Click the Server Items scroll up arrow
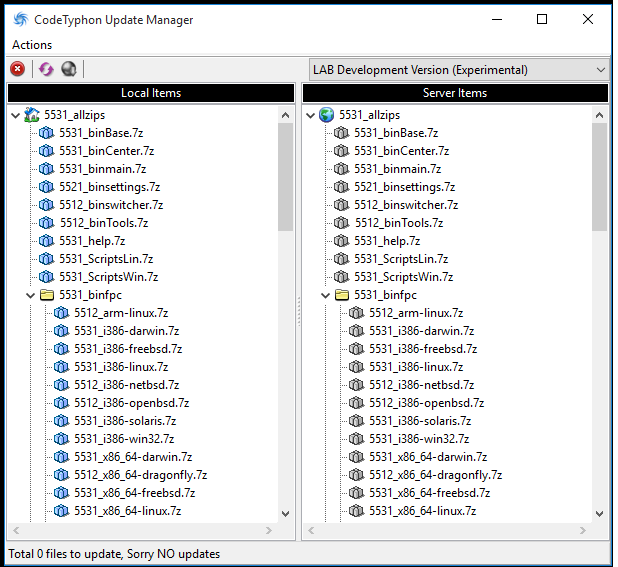The width and height of the screenshot is (618, 567). click(599, 115)
